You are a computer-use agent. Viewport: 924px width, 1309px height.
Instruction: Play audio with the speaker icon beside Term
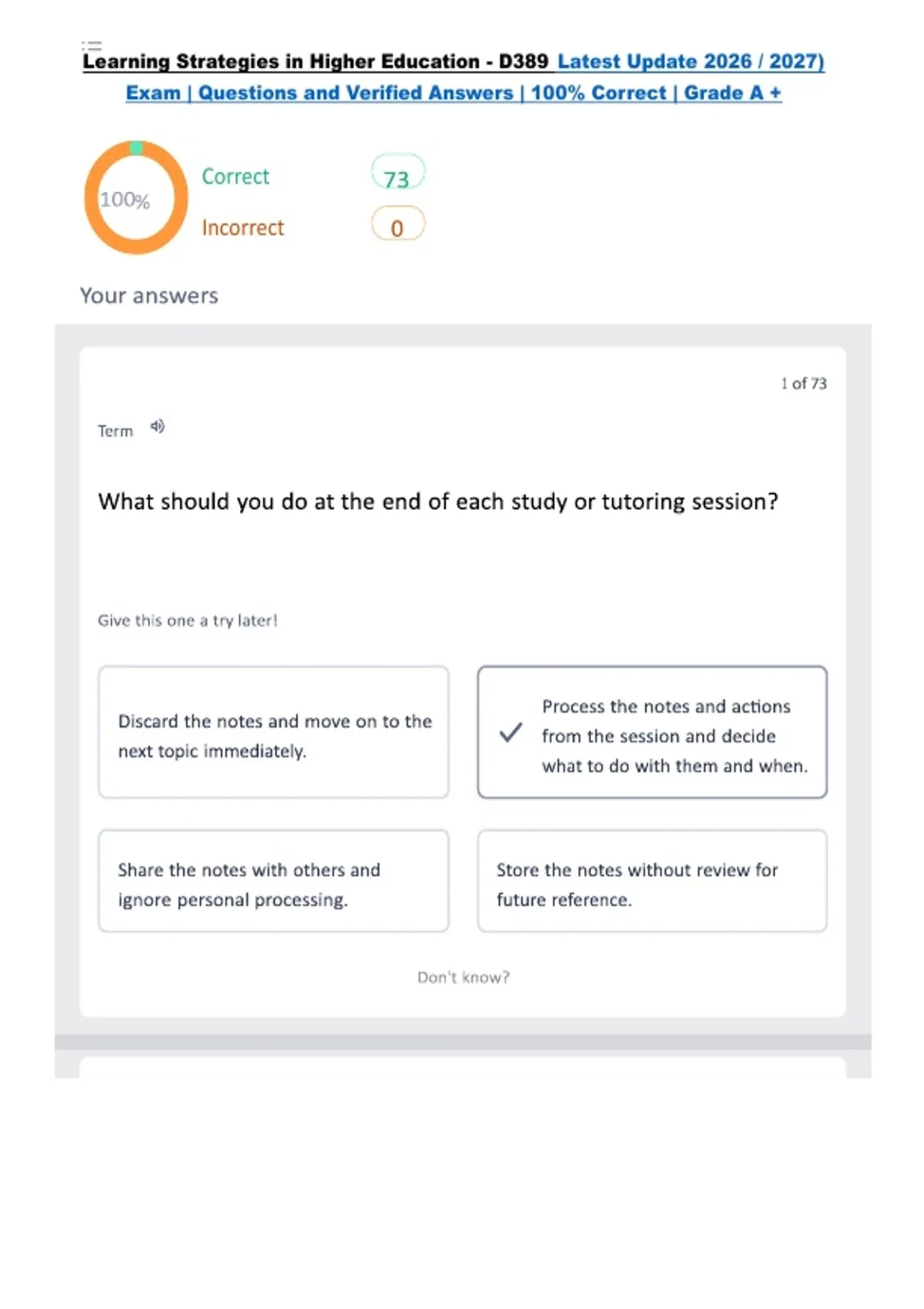click(157, 427)
